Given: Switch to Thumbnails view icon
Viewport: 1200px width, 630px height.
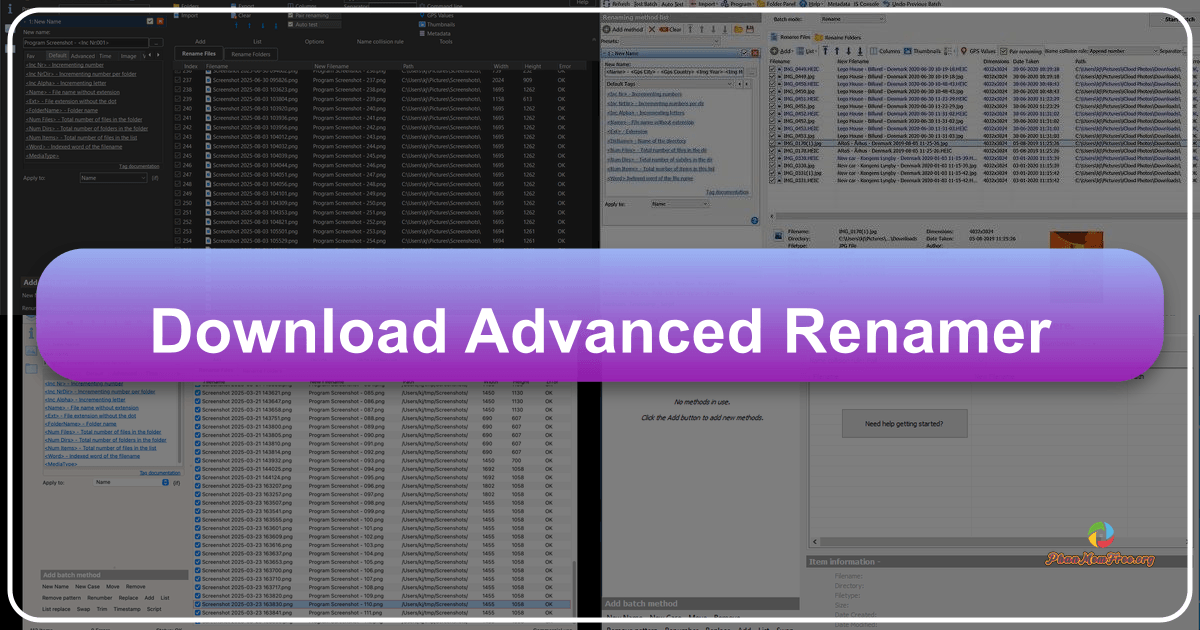Looking at the screenshot, I should (x=905, y=51).
